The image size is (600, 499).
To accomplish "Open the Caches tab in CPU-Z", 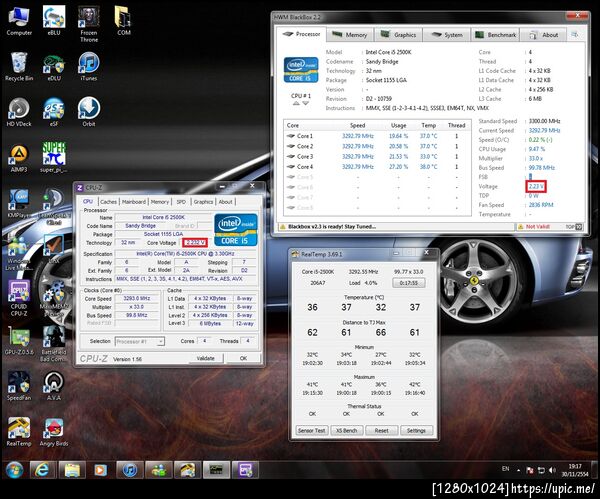I will click(108, 202).
